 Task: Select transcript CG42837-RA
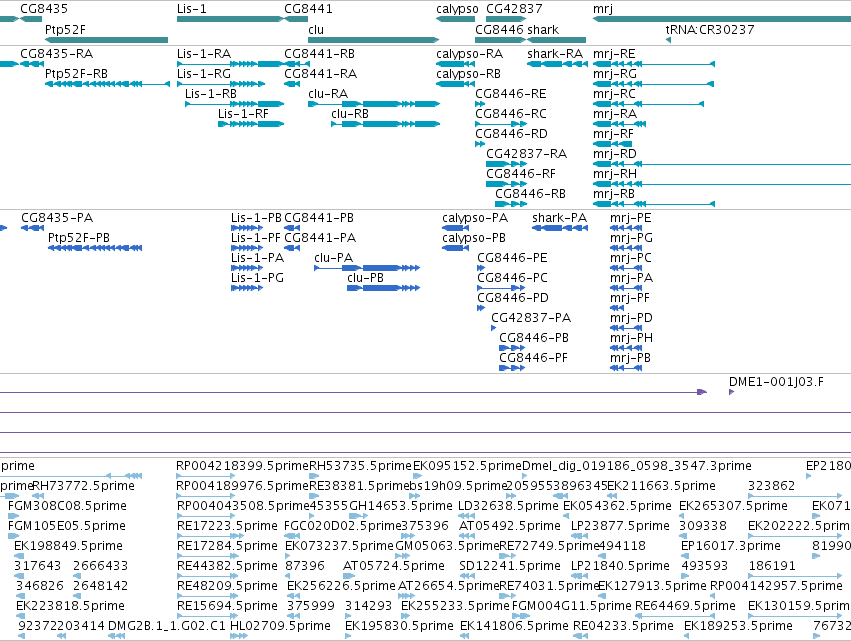(506, 163)
